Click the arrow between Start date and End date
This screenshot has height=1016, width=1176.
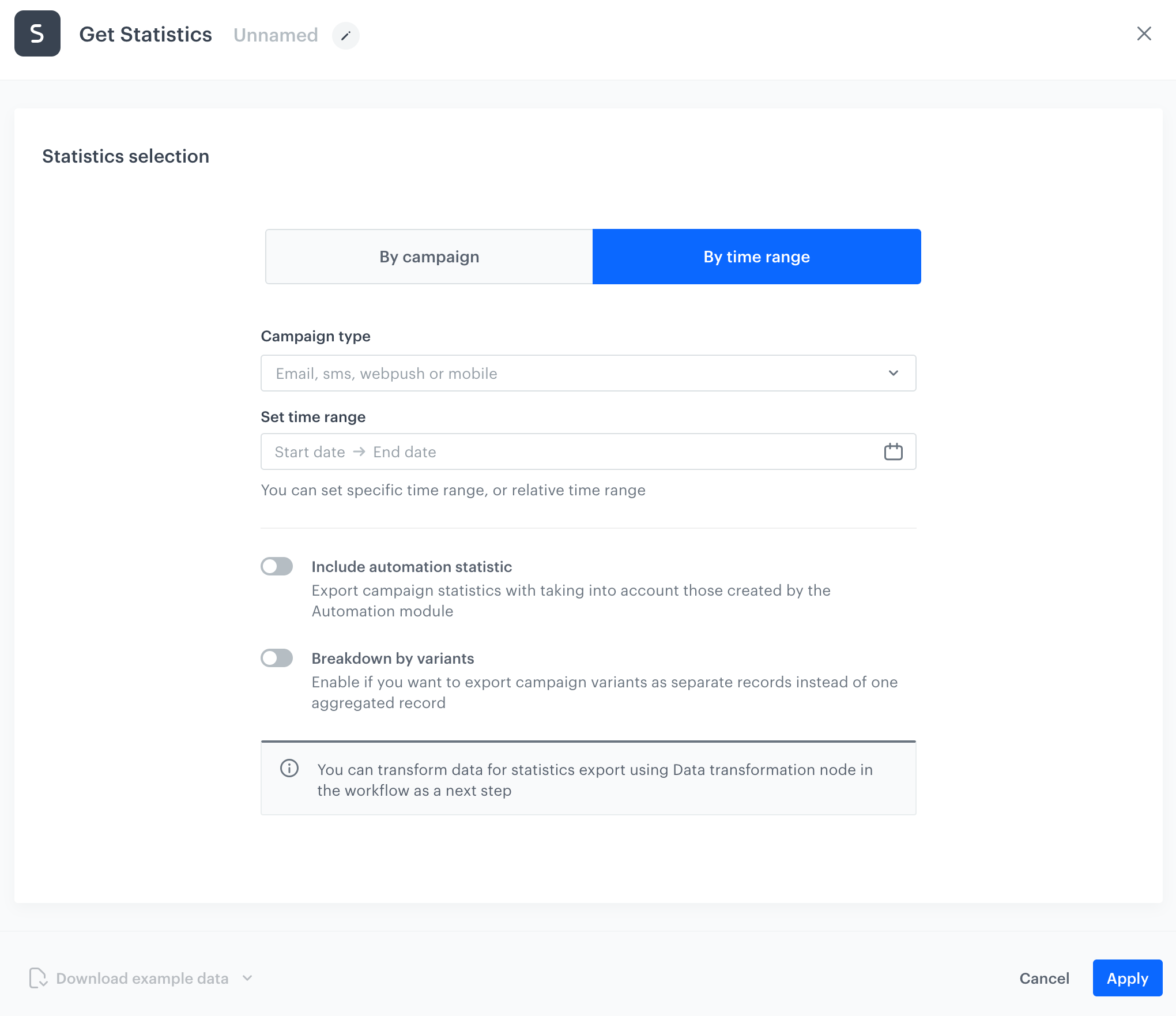tap(359, 451)
